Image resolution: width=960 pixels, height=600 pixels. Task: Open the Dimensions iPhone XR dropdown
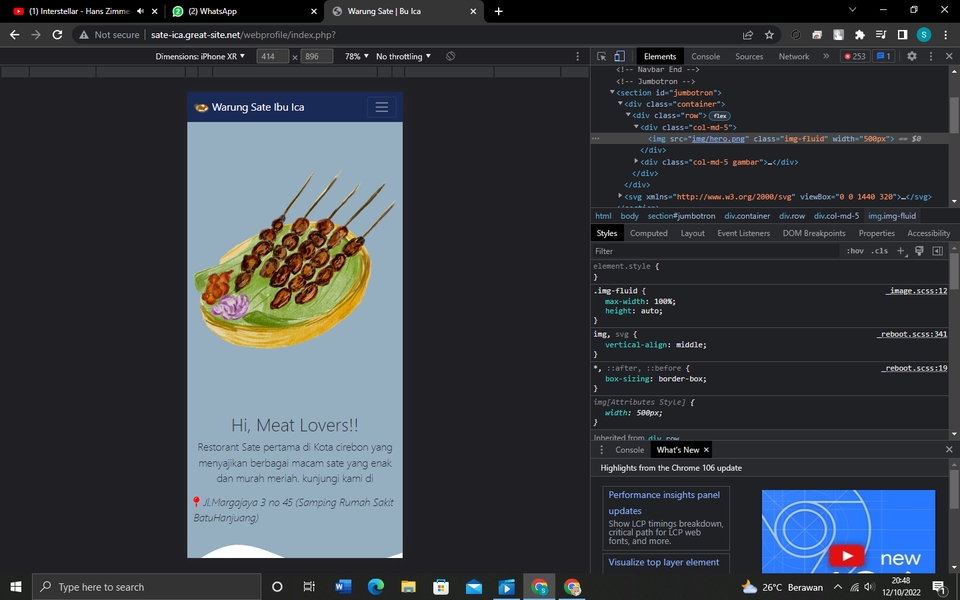[200, 56]
